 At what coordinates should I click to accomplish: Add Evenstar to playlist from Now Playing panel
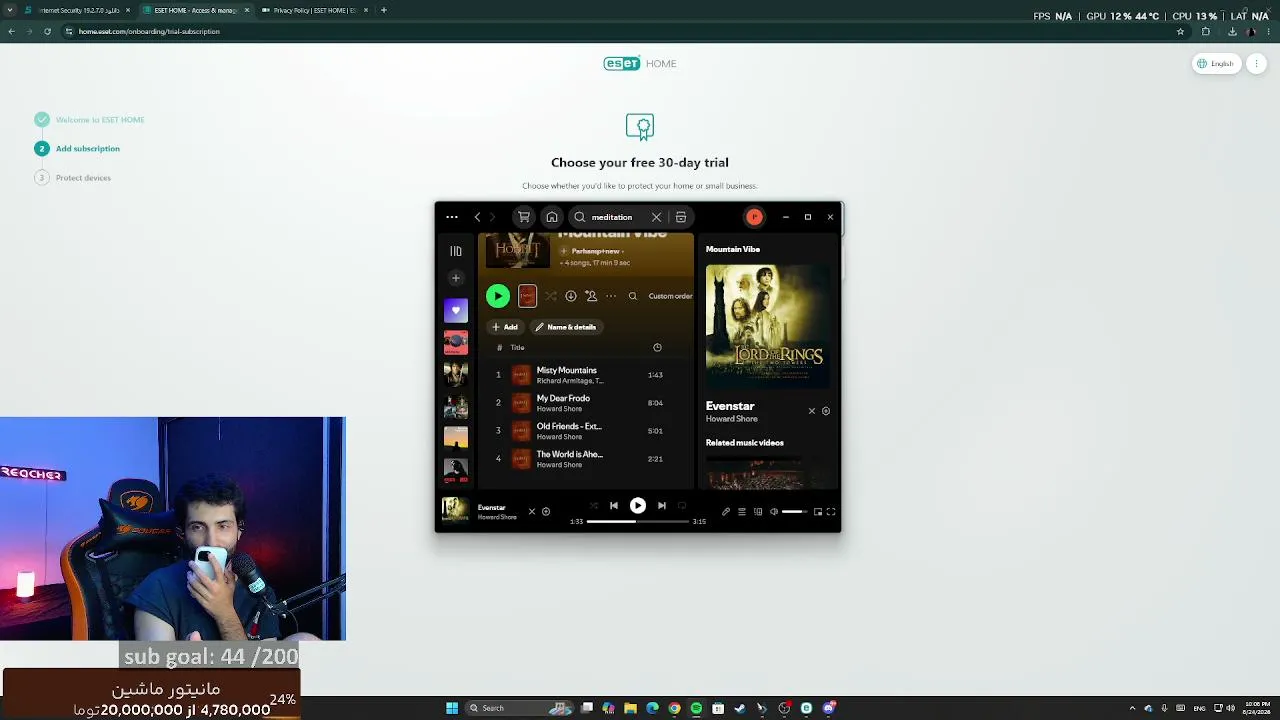pyautogui.click(x=826, y=411)
